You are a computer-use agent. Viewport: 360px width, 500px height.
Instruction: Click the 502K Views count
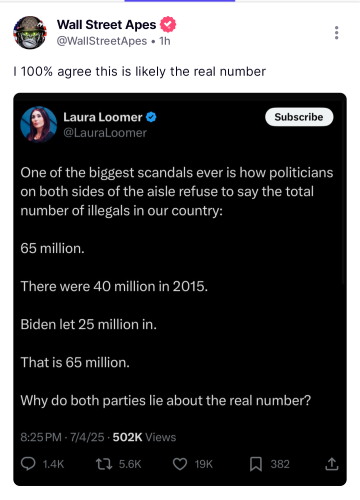[144, 437]
